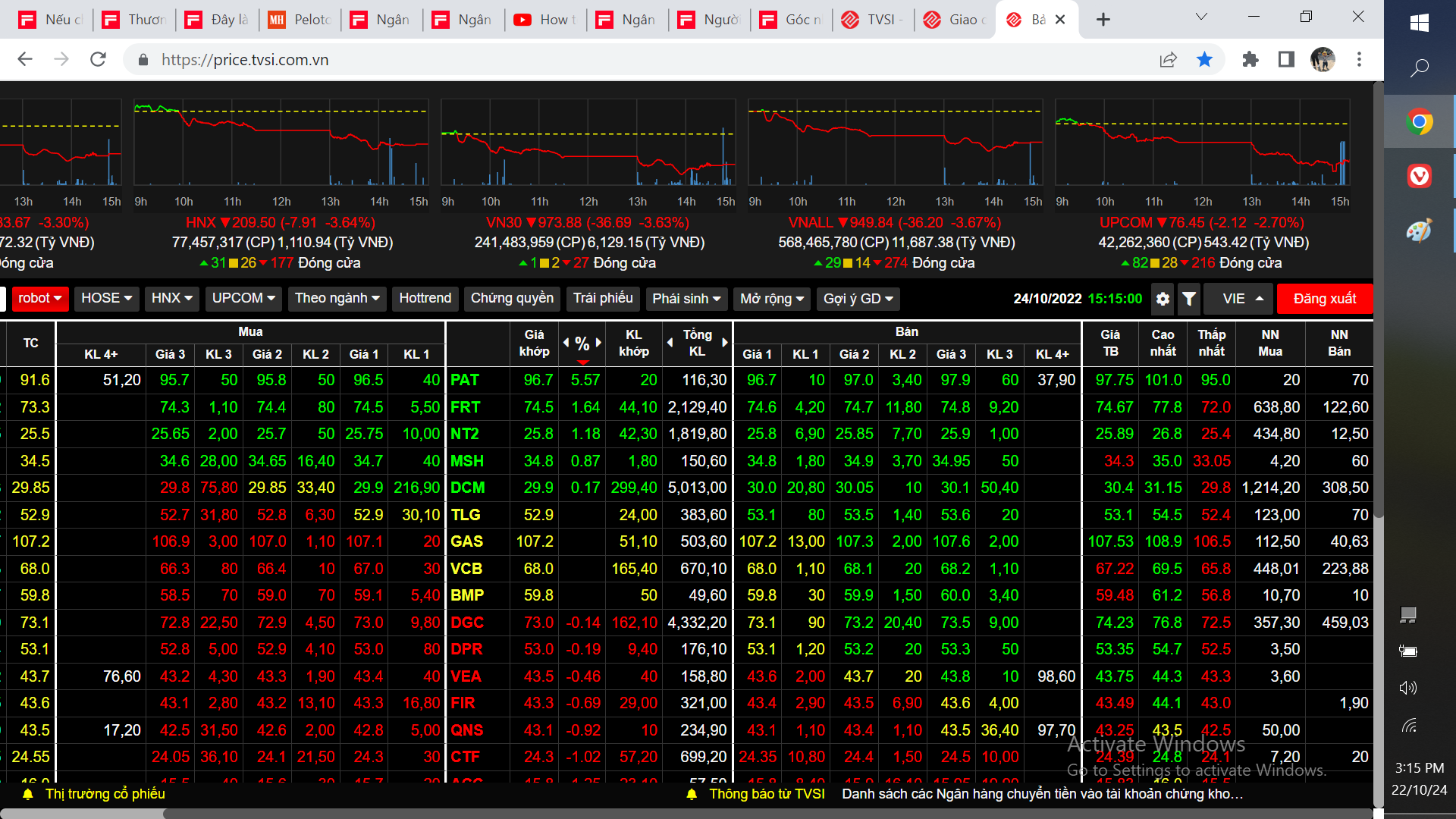Image resolution: width=1456 pixels, height=819 pixels.
Task: Bookmark this page with the star icon
Action: (x=1204, y=59)
